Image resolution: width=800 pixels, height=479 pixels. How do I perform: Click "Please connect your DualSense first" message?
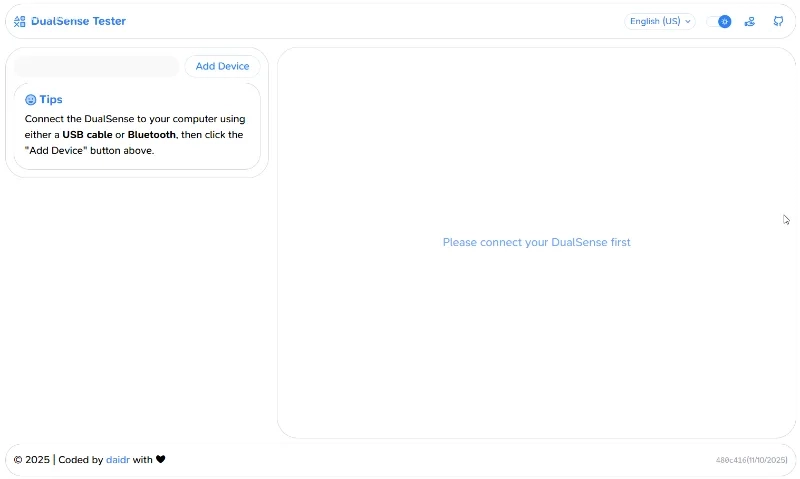coord(536,242)
